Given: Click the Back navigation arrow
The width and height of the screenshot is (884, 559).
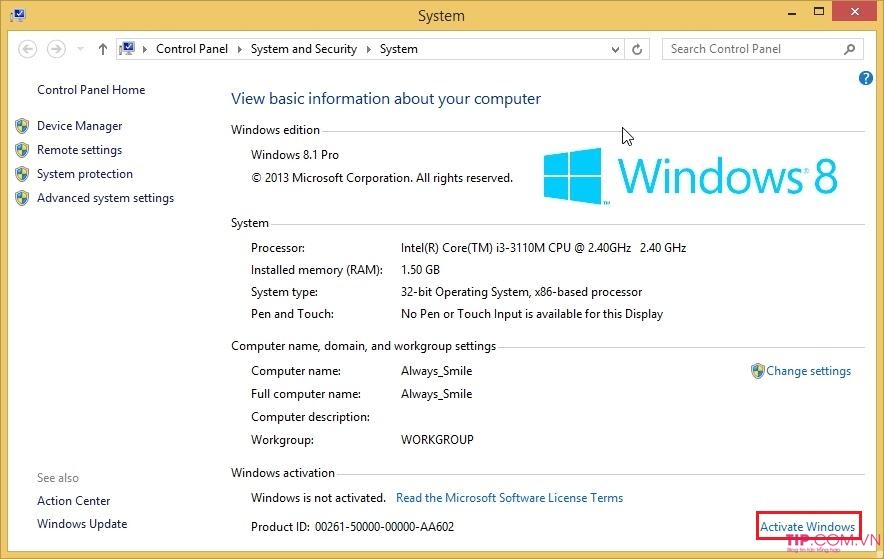Looking at the screenshot, I should (x=28, y=49).
